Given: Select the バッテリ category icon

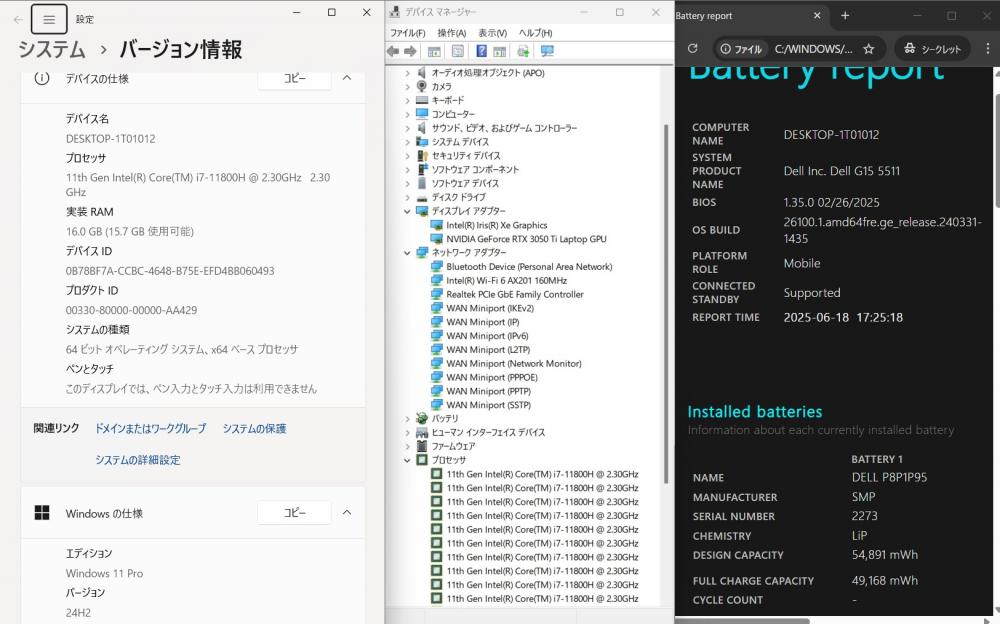Looking at the screenshot, I should pyautogui.click(x=422, y=419).
